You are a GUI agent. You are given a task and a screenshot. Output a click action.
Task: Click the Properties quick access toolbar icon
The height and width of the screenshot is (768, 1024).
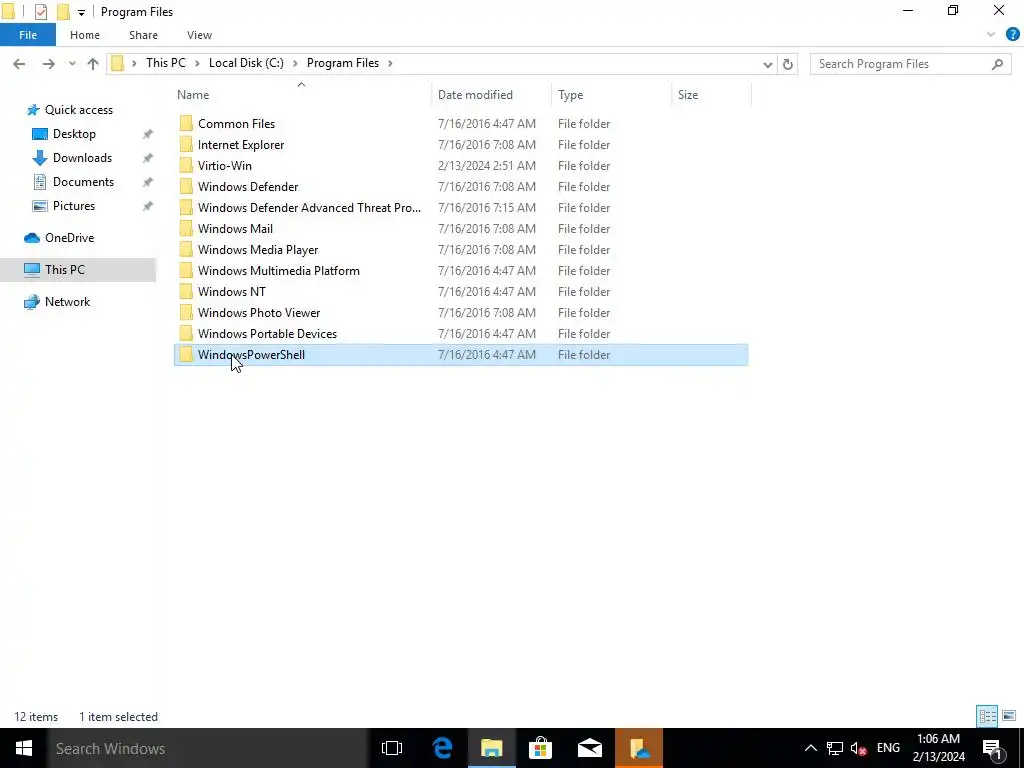[40, 12]
